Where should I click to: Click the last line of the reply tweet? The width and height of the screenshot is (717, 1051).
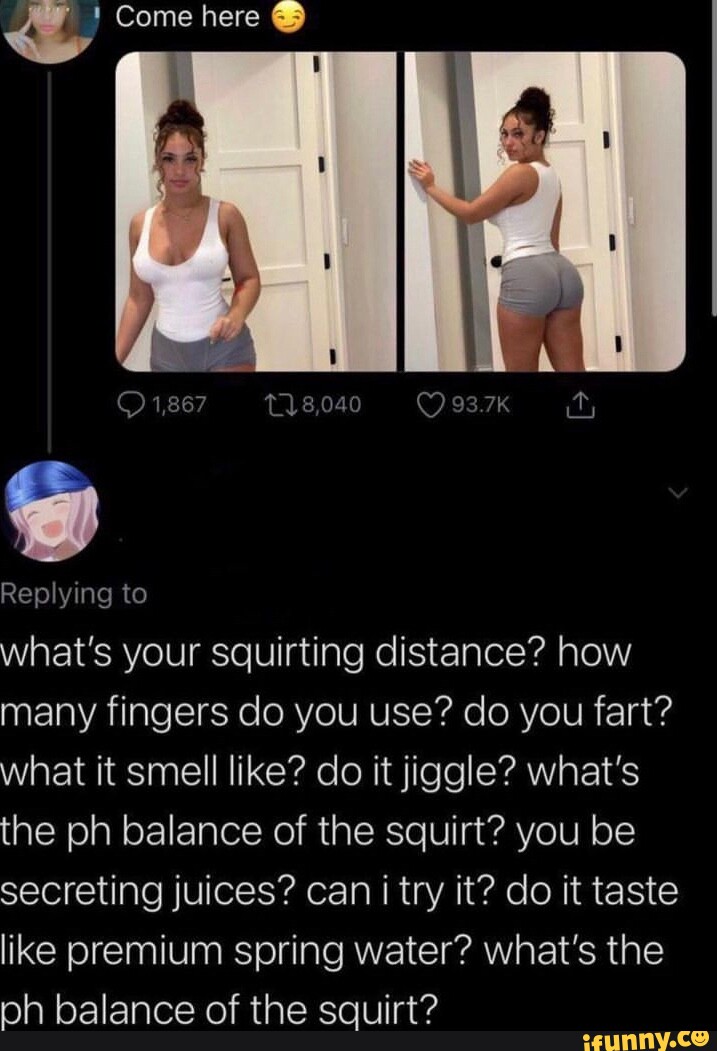point(219,1010)
